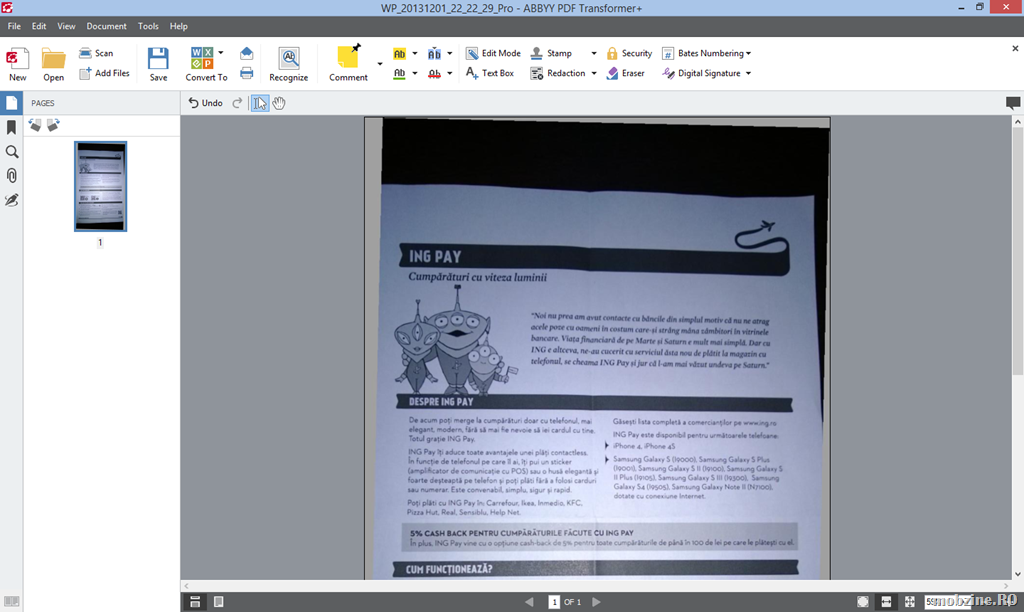Activate the hand pan tool
The image size is (1024, 612).
[x=279, y=103]
